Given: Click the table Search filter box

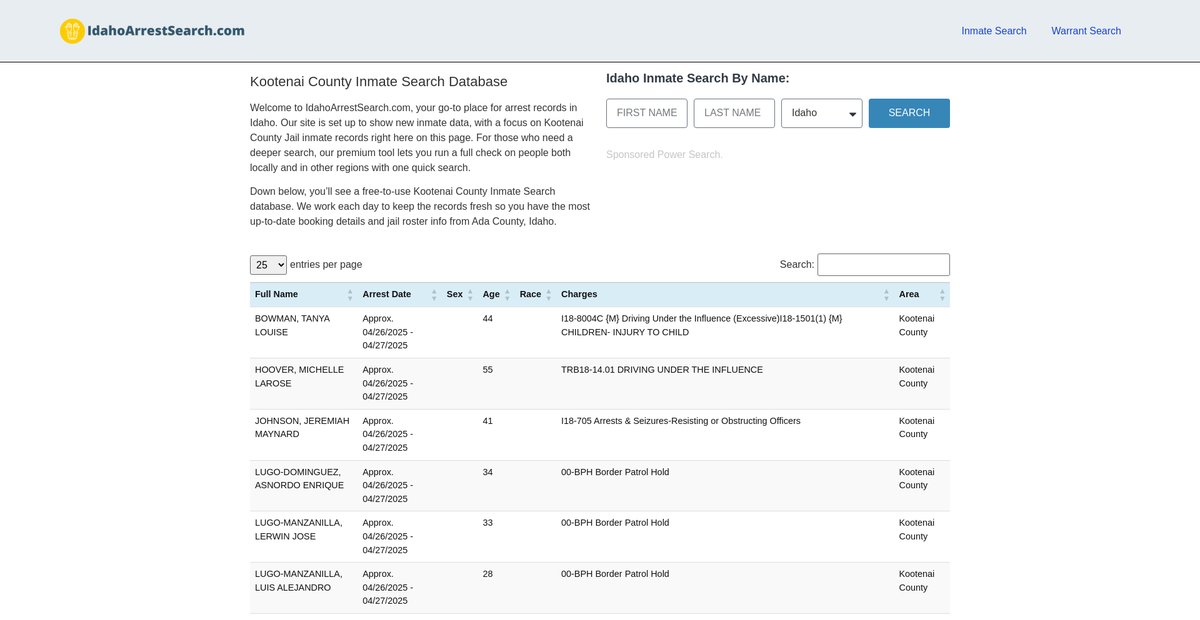Looking at the screenshot, I should [883, 265].
